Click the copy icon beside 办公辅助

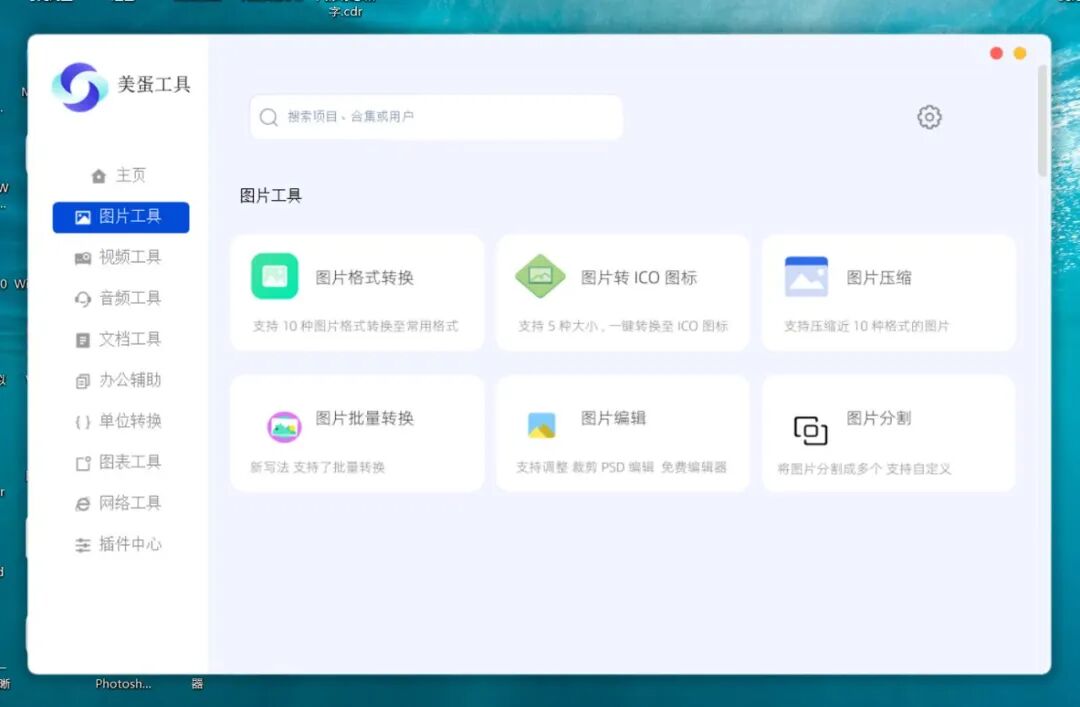(83, 381)
